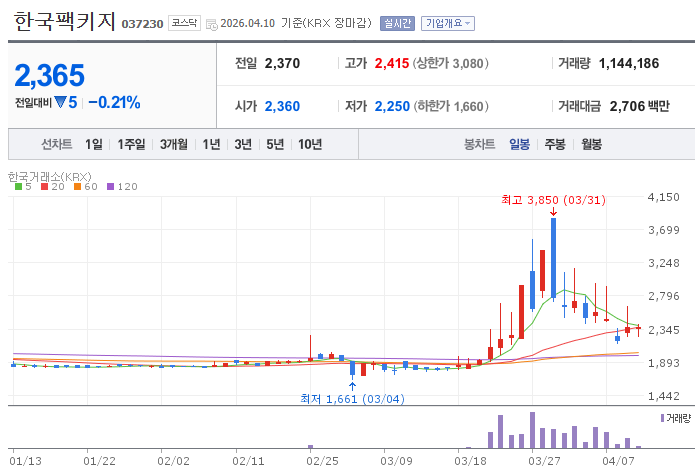Click the 고가 value 2,415

pyautogui.click(x=392, y=63)
